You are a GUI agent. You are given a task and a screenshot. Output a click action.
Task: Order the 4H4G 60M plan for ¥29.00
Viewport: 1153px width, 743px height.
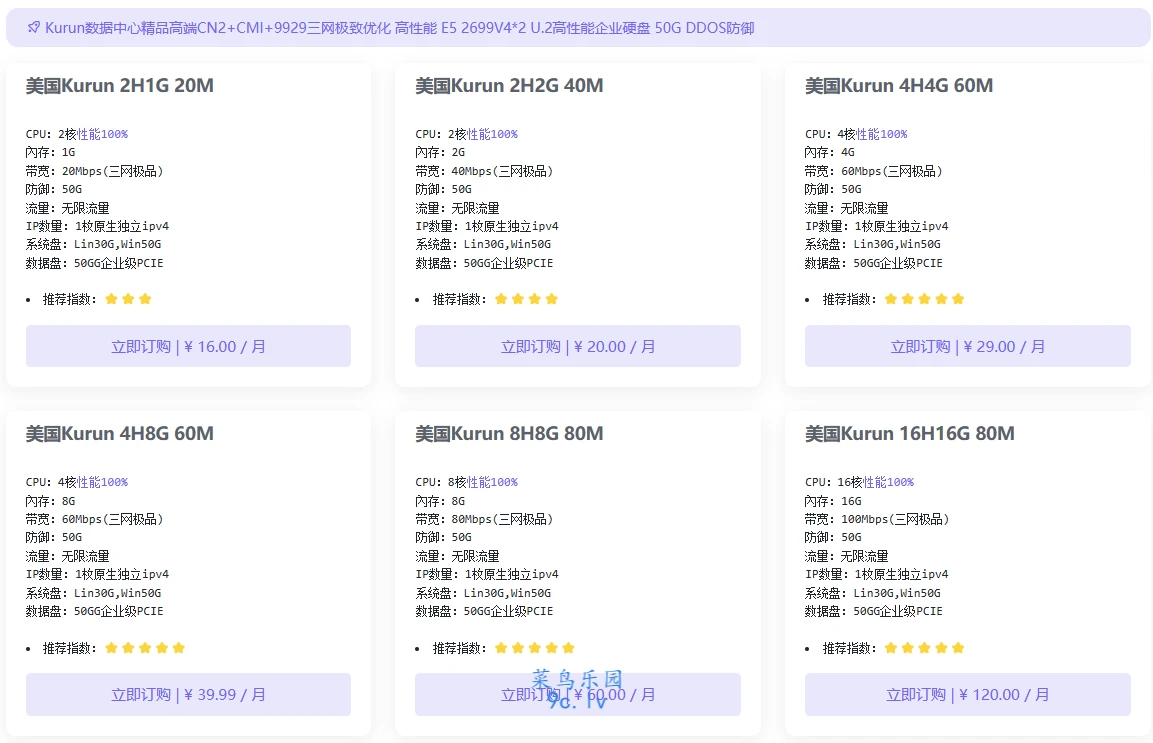pyautogui.click(x=968, y=346)
